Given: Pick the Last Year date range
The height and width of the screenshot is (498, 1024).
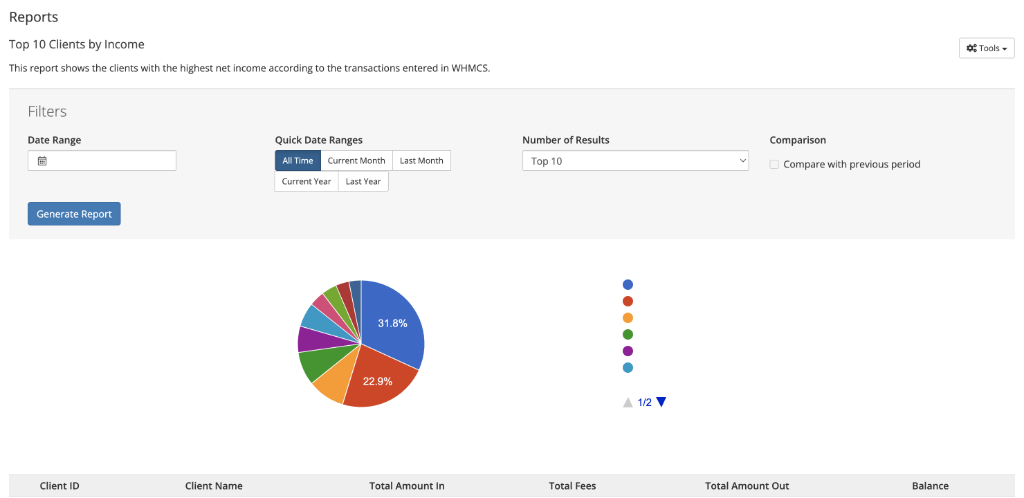Looking at the screenshot, I should pos(363,182).
